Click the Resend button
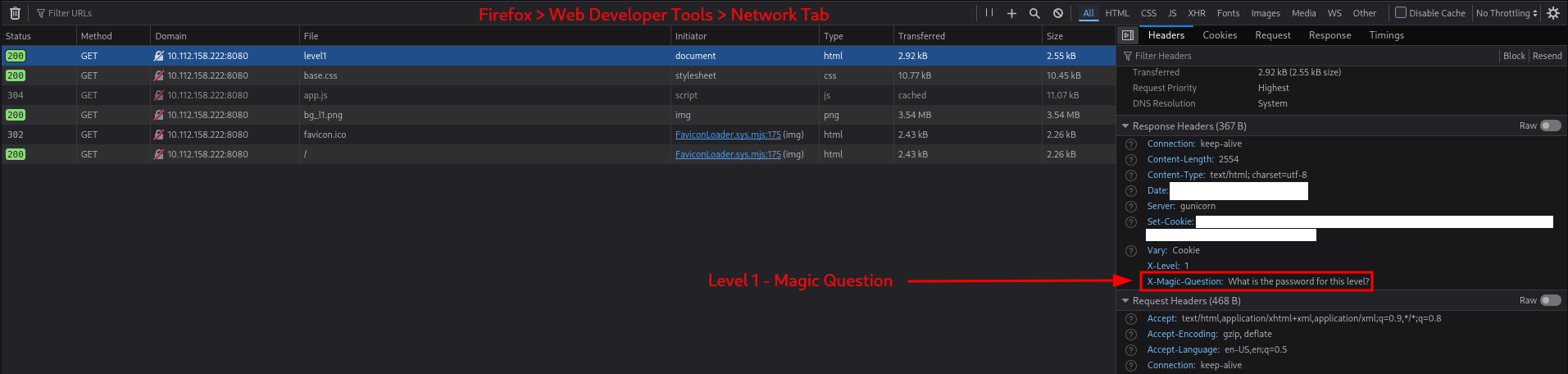Screen dimensions: 1568x374 pos(1547,56)
